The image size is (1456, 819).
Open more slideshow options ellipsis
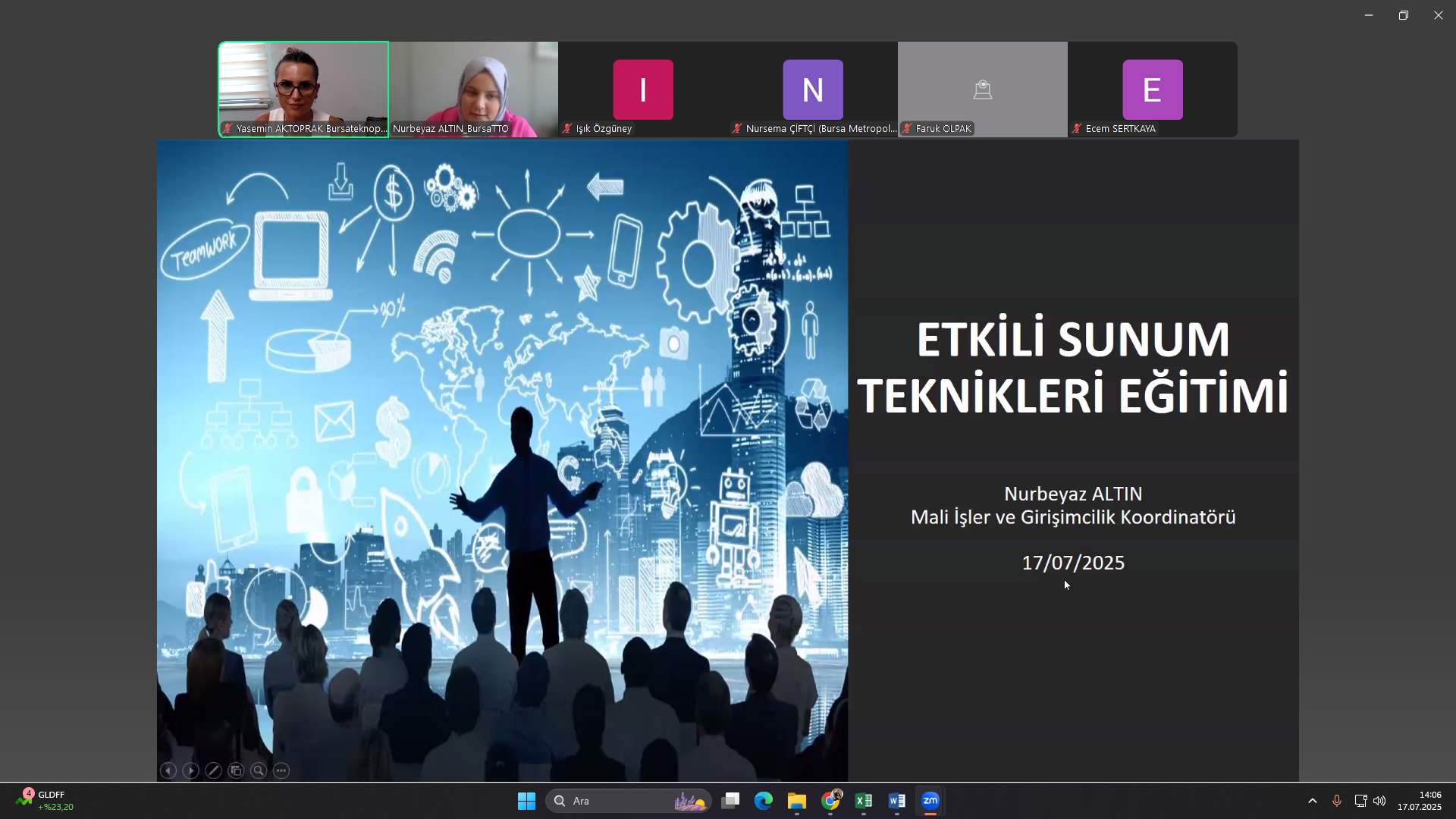click(281, 770)
